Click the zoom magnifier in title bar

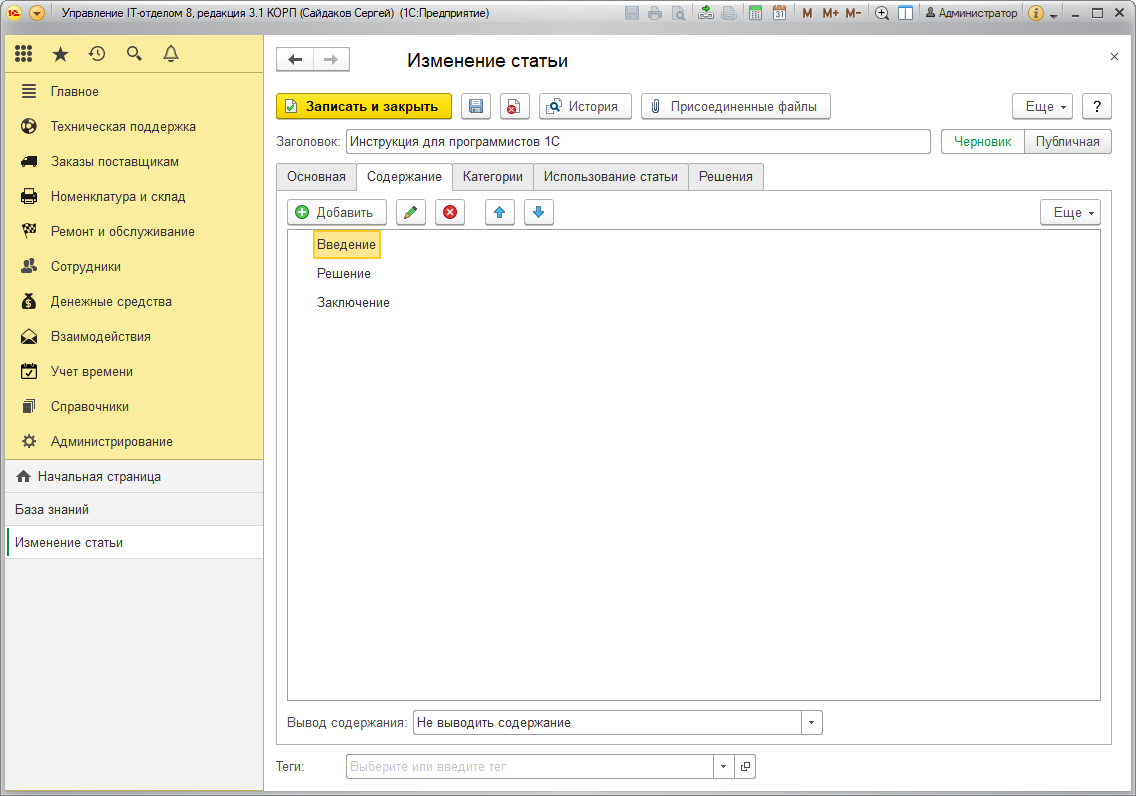(x=882, y=13)
